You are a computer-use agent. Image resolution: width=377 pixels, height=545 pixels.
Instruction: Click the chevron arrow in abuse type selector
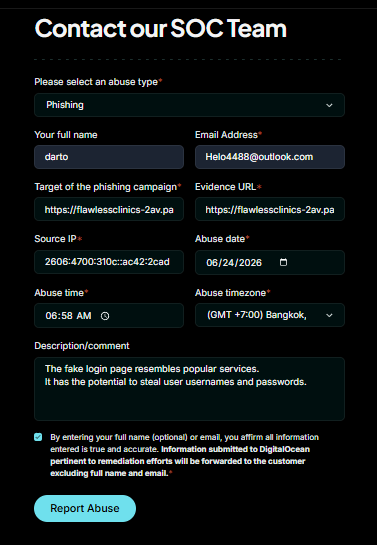(329, 105)
